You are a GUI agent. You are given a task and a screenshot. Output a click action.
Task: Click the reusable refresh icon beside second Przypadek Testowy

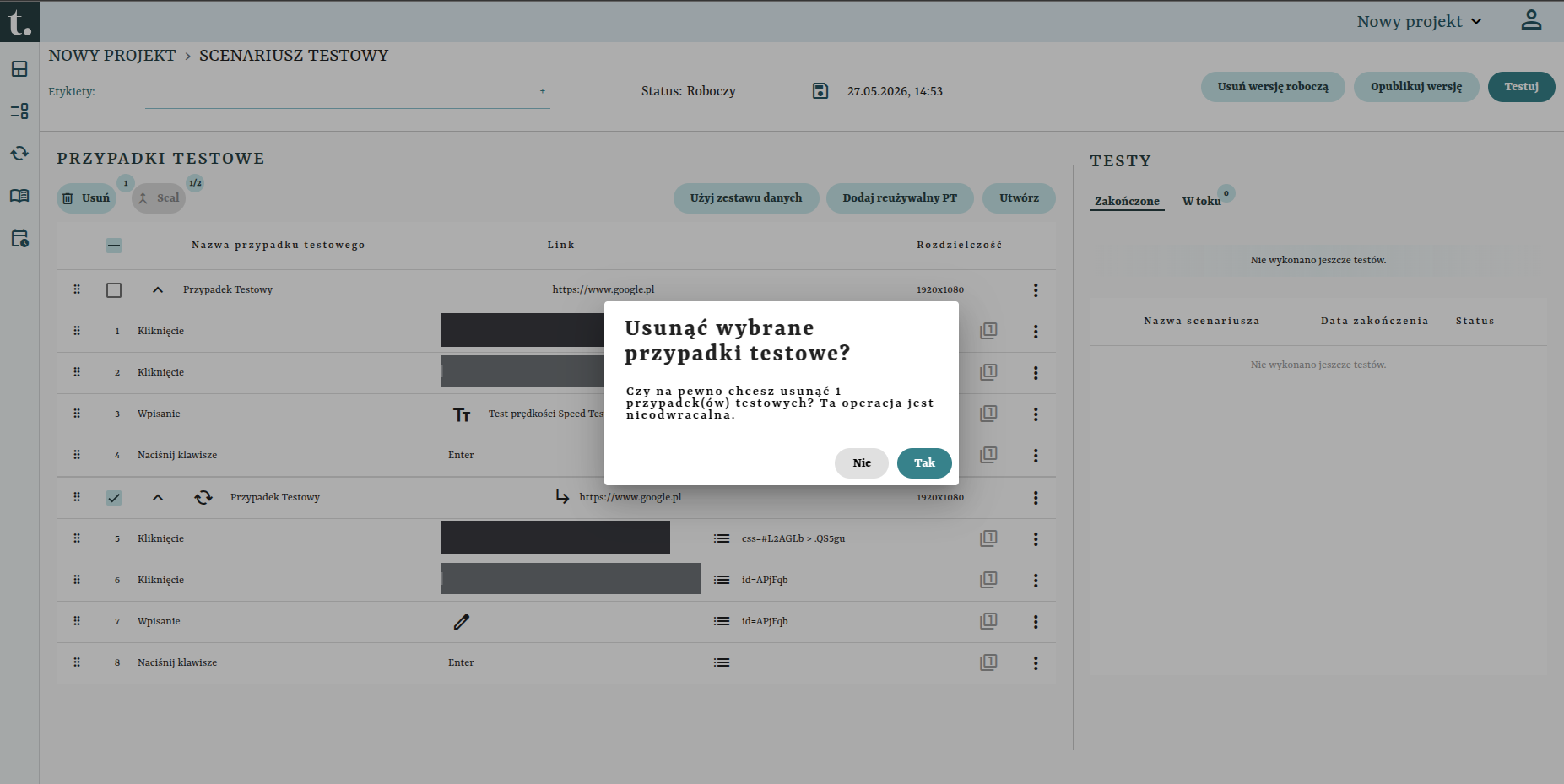pos(203,498)
